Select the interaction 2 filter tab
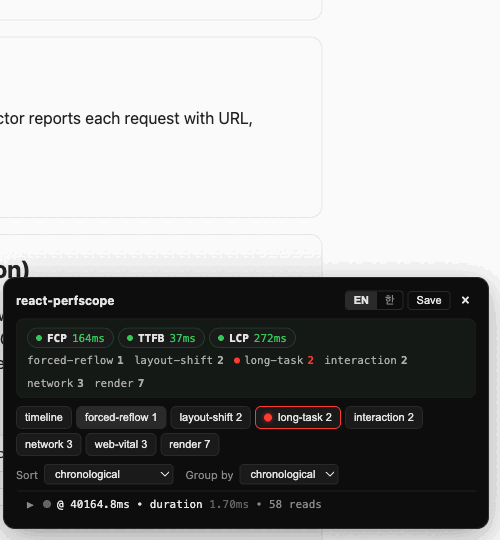Image resolution: width=500 pixels, height=540 pixels. (x=384, y=417)
